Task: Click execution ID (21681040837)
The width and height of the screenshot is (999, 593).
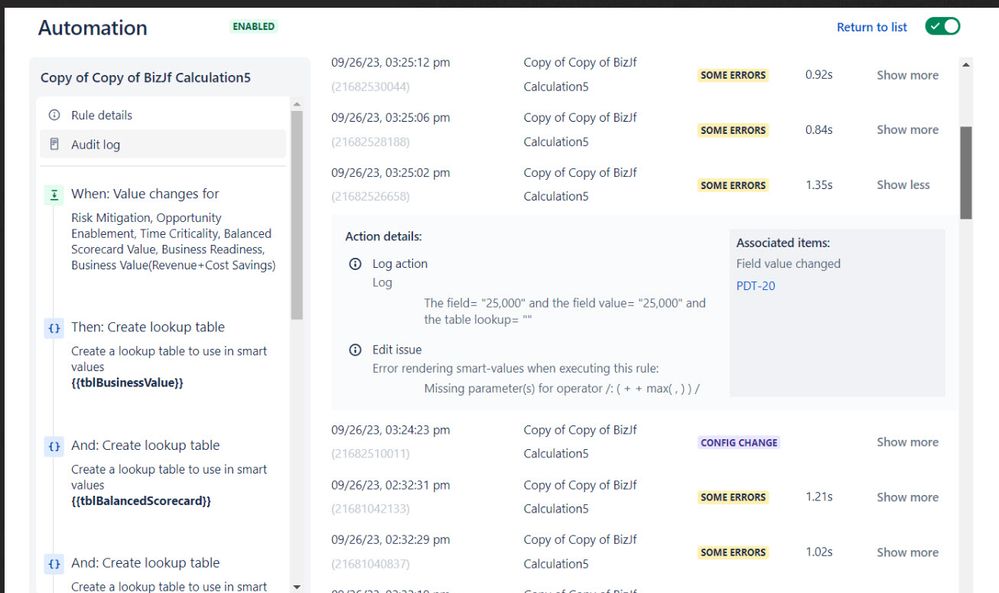Action: pyautogui.click(x=370, y=564)
